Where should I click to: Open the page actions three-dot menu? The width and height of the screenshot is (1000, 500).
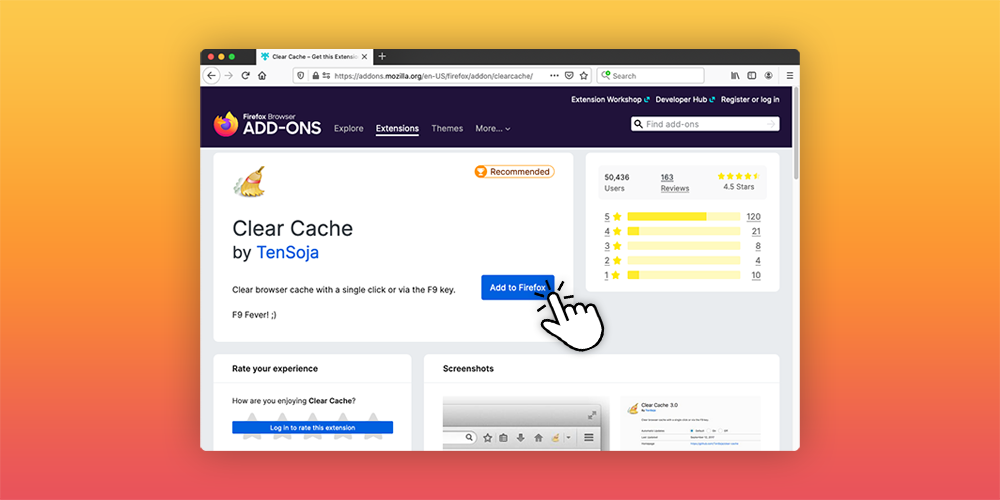[554, 75]
